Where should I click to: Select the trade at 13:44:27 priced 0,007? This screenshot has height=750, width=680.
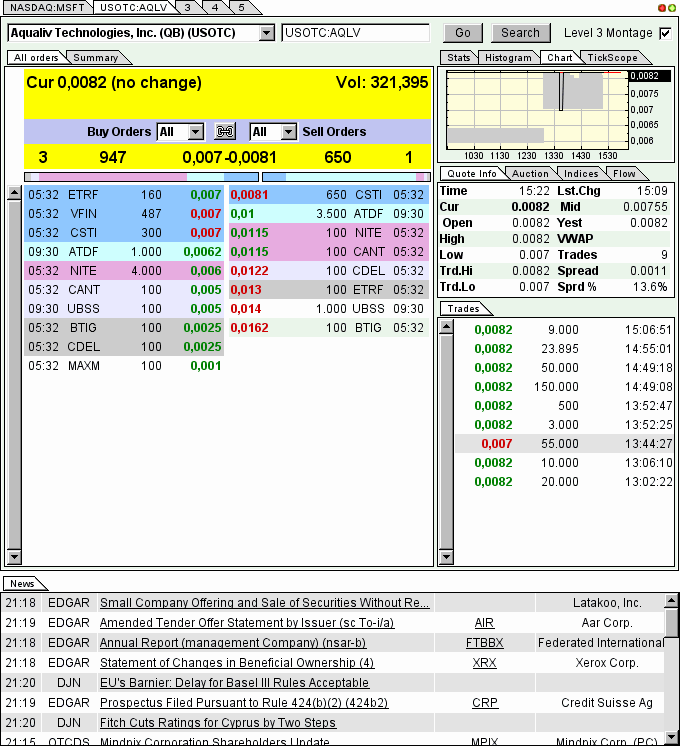pos(564,444)
